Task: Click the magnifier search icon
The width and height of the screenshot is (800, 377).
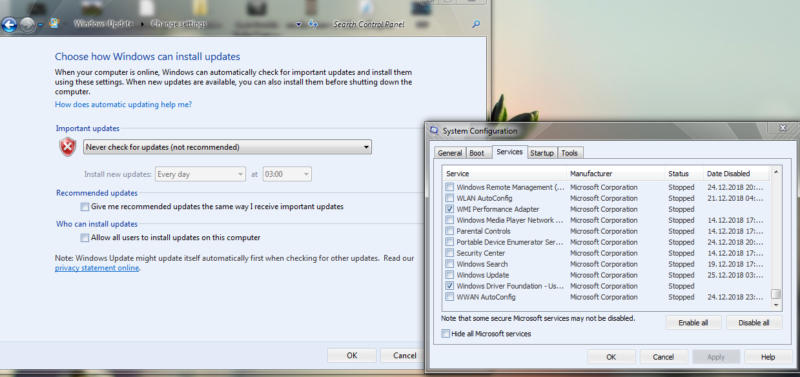Action: pos(476,24)
